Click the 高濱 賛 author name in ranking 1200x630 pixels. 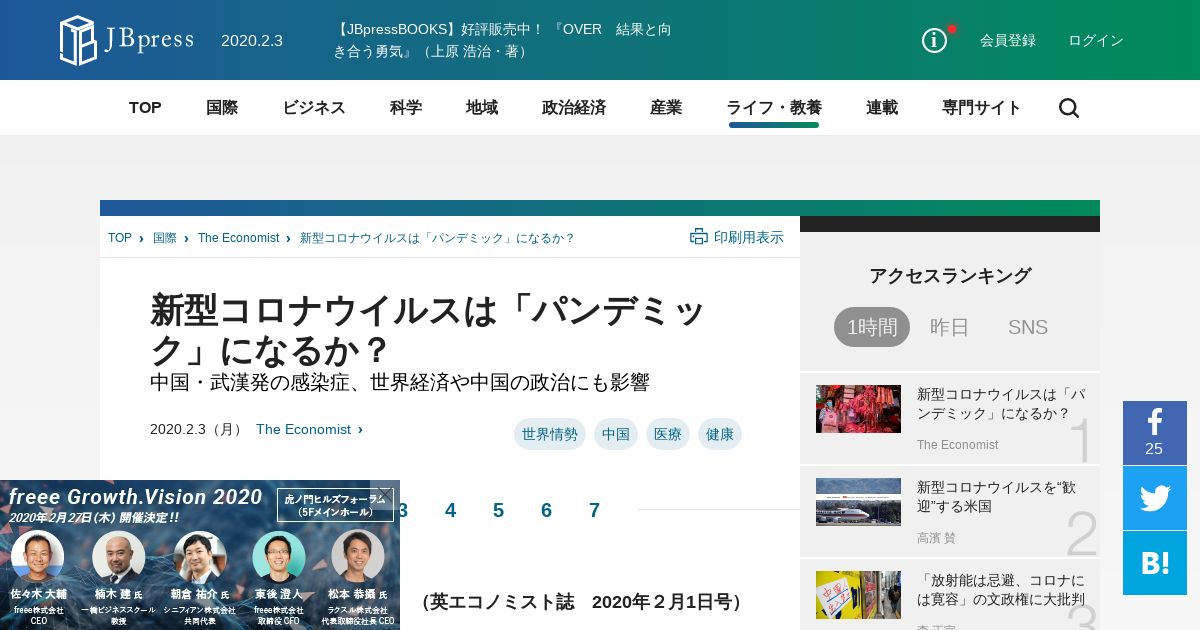click(x=936, y=538)
